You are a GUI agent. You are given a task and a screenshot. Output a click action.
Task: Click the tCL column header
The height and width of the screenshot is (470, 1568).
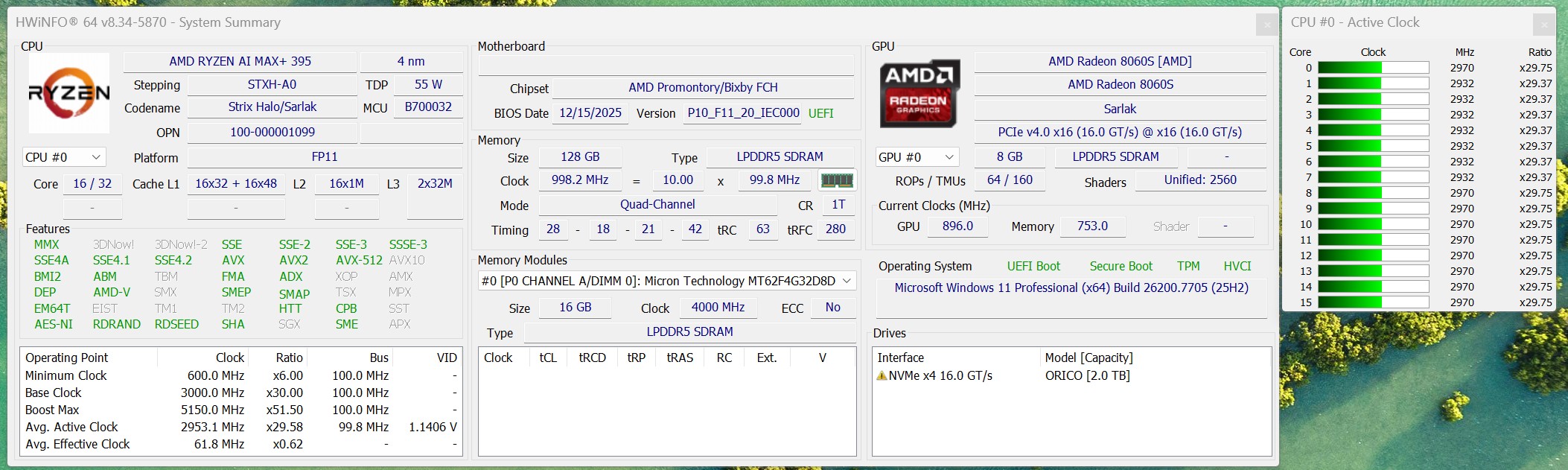548,358
